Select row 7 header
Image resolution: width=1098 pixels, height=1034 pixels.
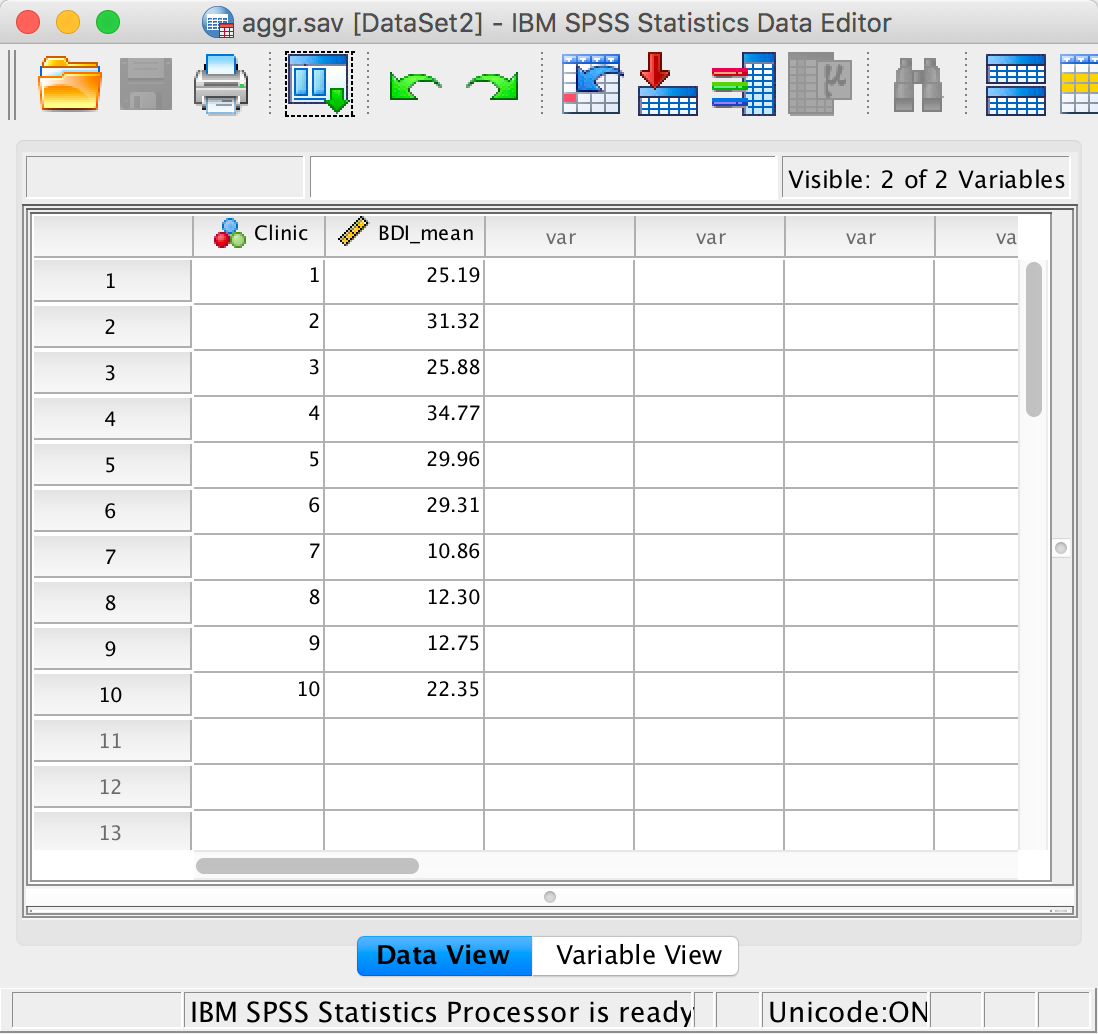tap(111, 557)
